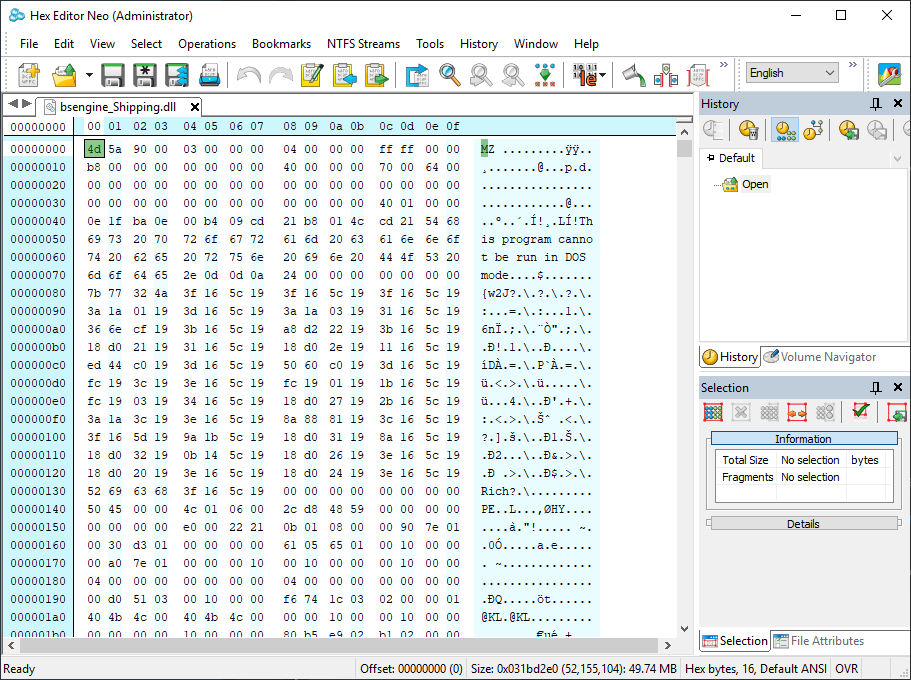Open the NTFS Streams menu
This screenshot has height=680, width=911.
click(363, 44)
